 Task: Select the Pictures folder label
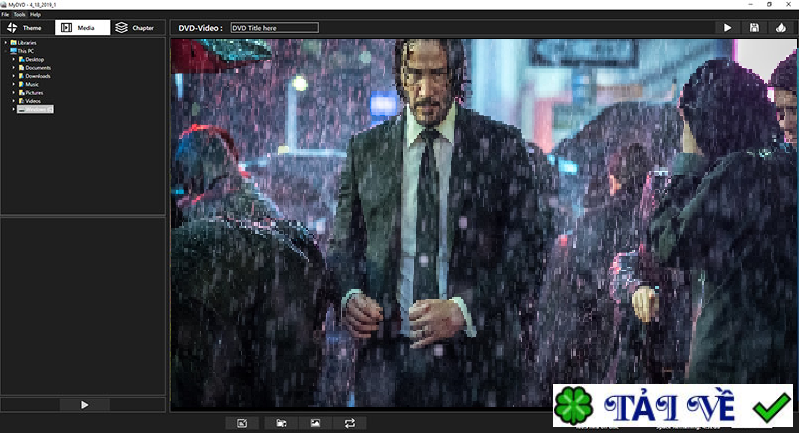[x=34, y=93]
